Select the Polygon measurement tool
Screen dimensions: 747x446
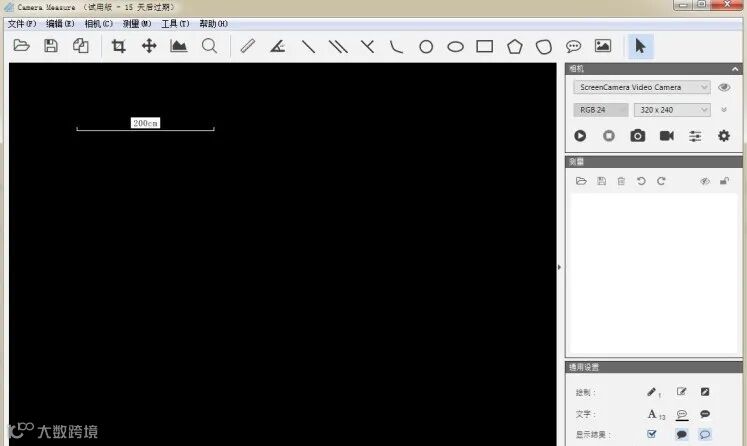tap(515, 46)
